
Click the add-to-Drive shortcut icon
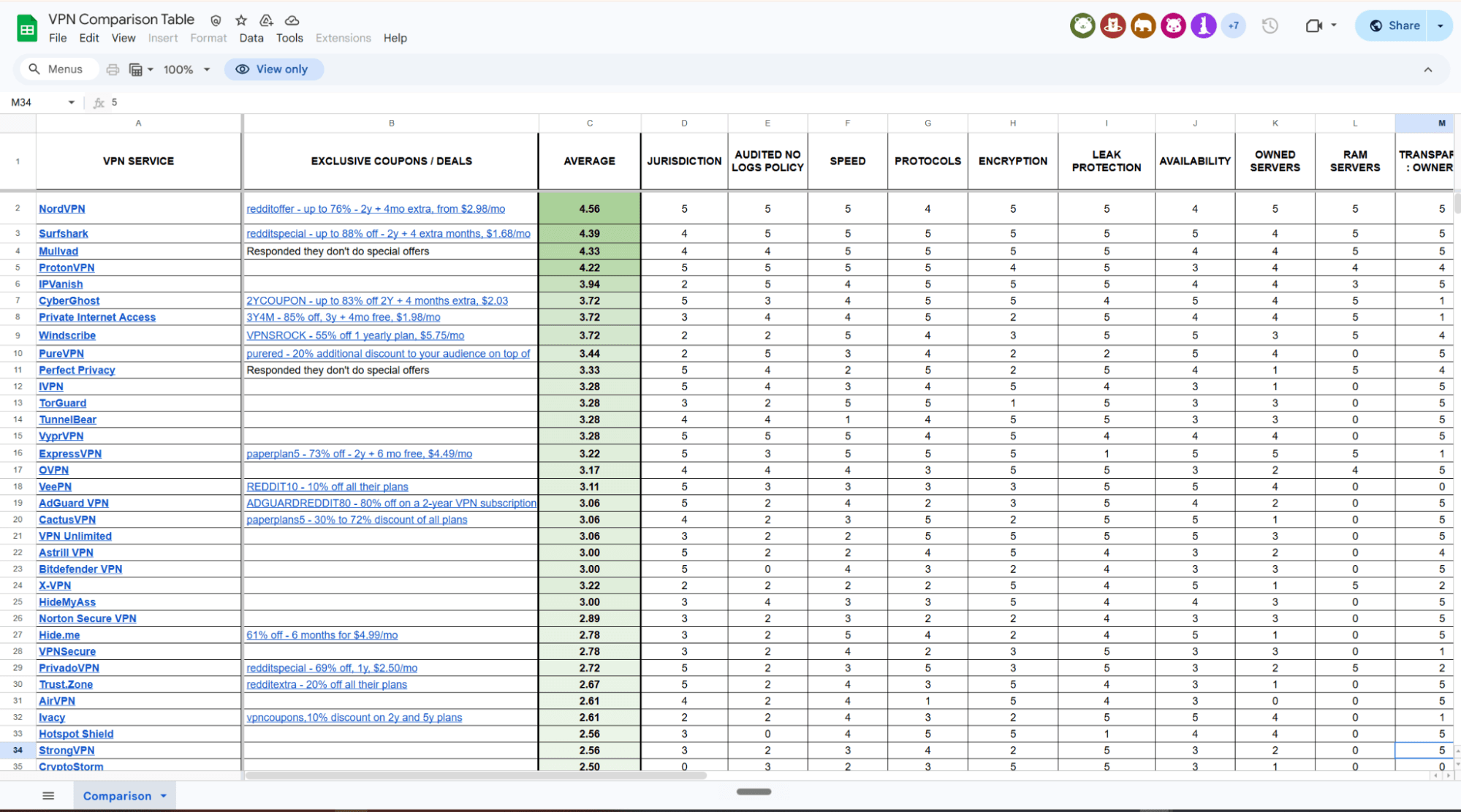click(x=267, y=20)
